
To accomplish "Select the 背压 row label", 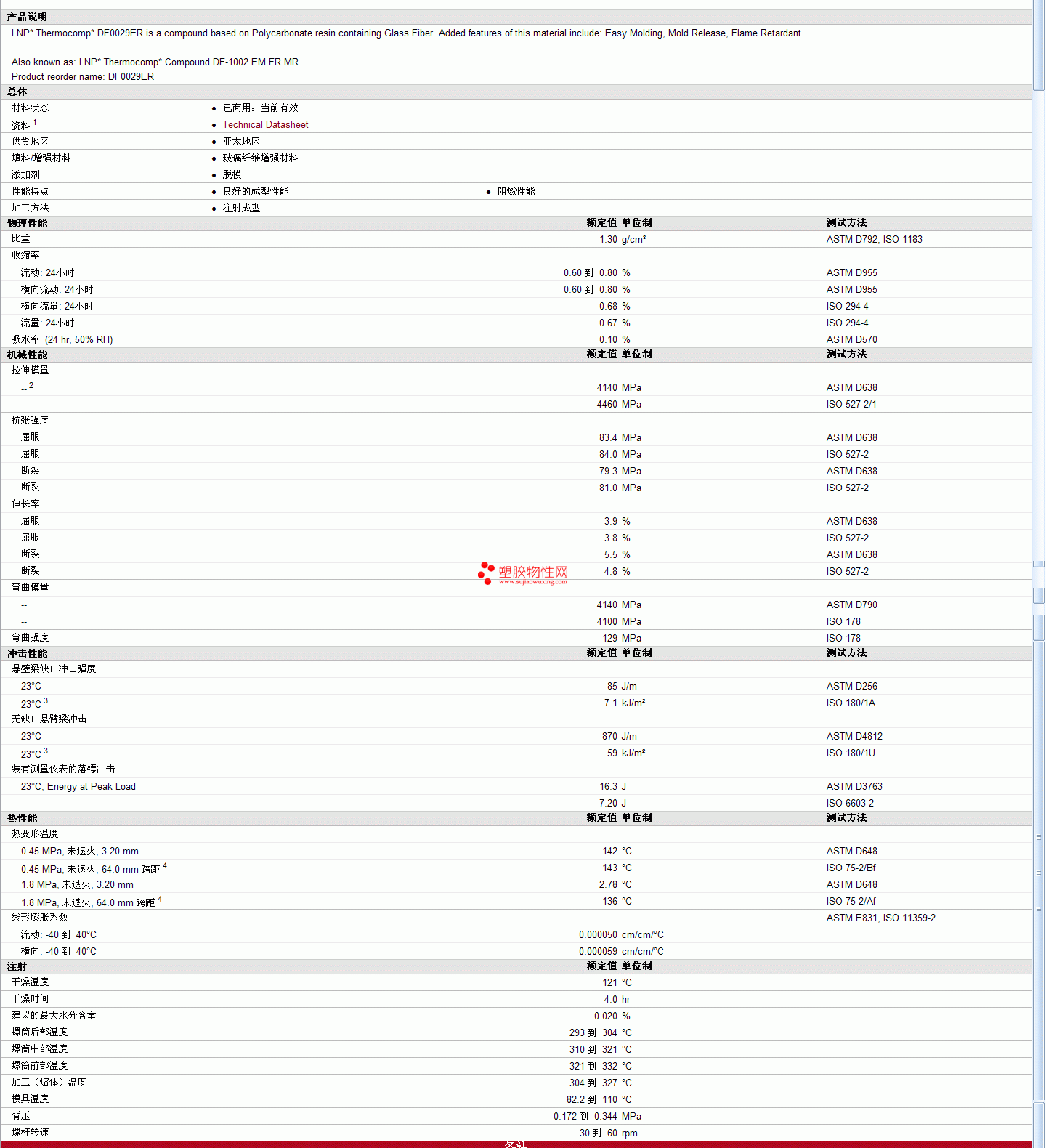I will [x=20, y=1115].
